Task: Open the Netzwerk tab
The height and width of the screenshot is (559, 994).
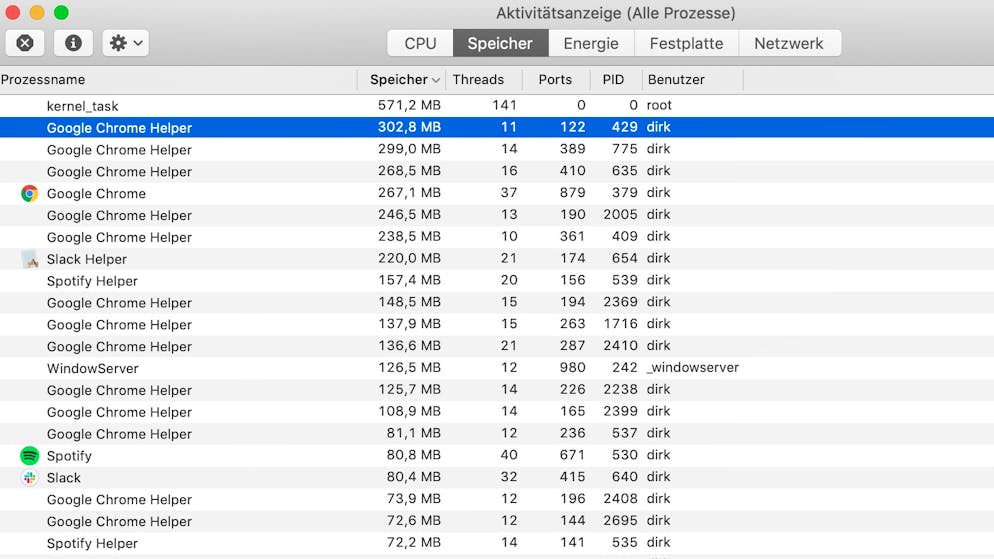Action: [x=789, y=43]
